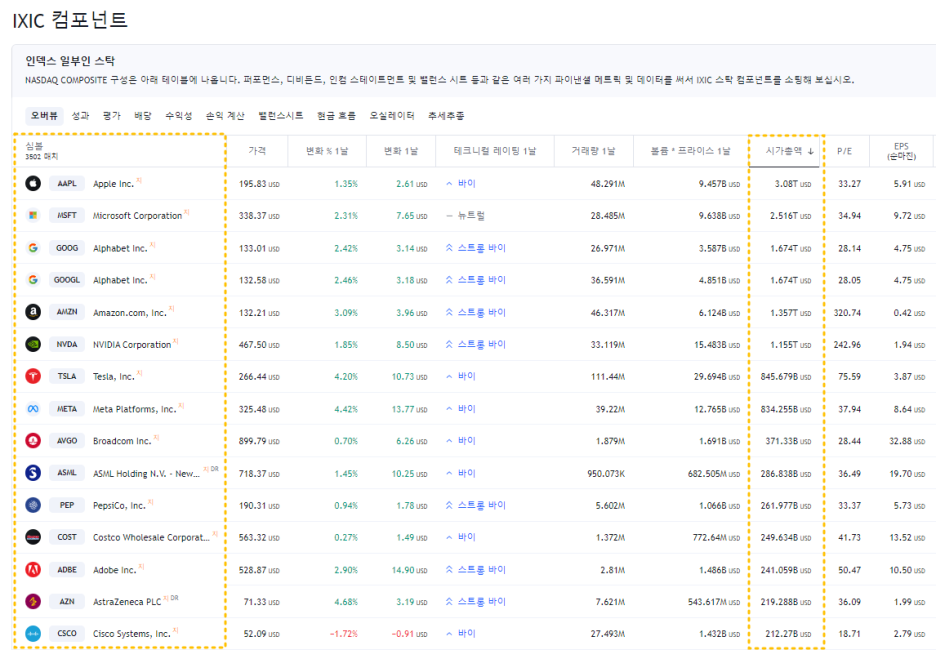Click the Costco logo icon
Image resolution: width=936 pixels, height=650 pixels.
tap(33, 537)
